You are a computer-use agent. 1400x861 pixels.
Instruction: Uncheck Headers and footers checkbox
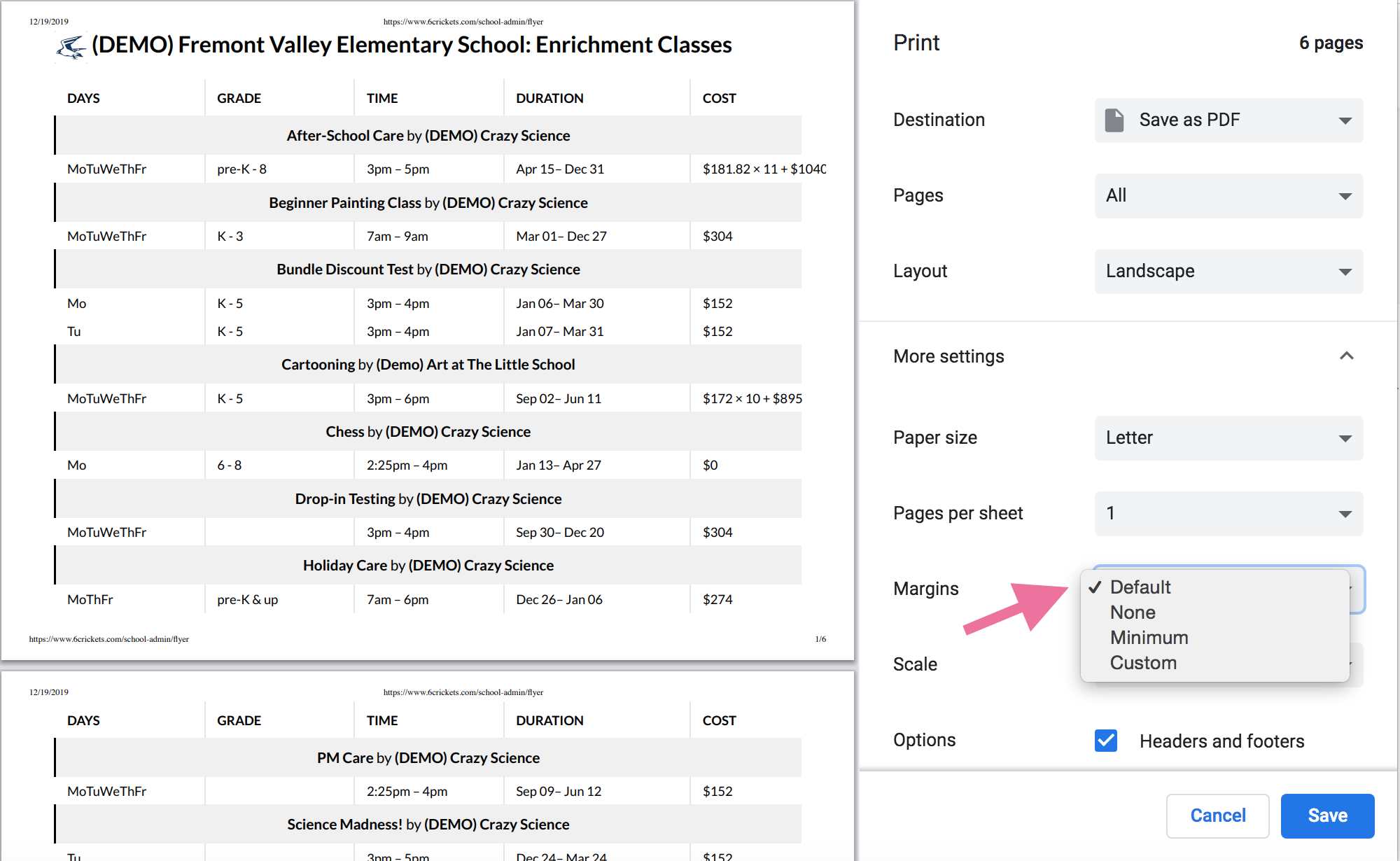1106,741
